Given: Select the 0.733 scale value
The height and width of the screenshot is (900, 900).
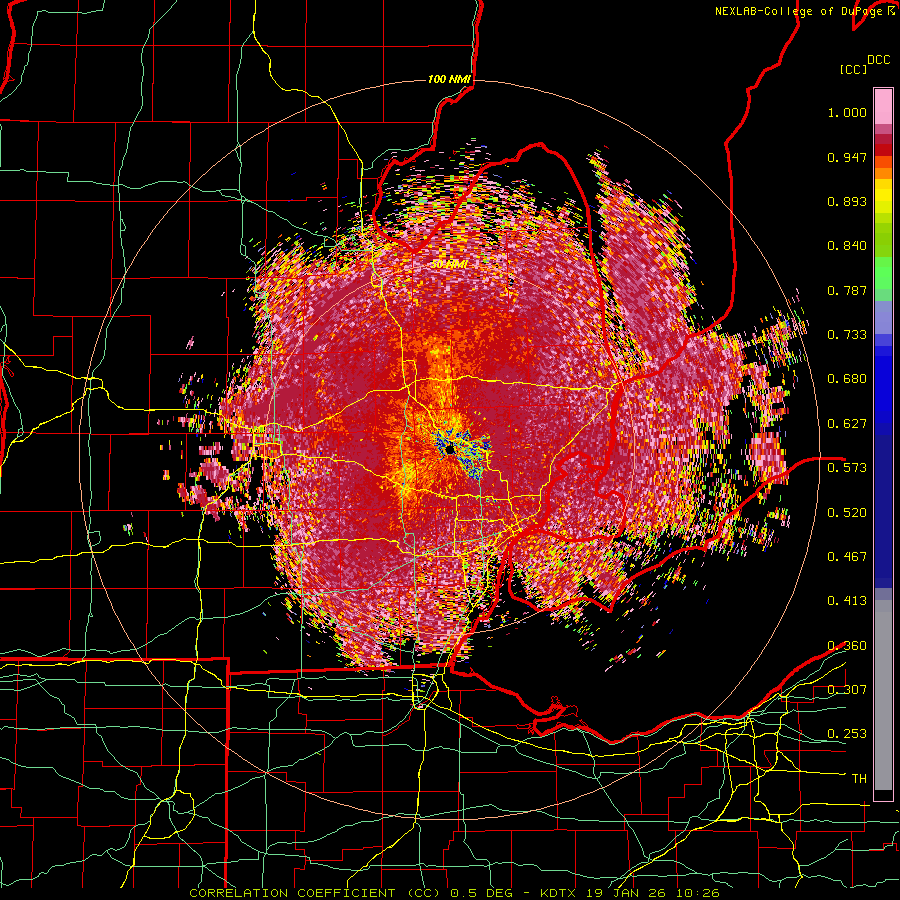Looking at the screenshot, I should [847, 335].
